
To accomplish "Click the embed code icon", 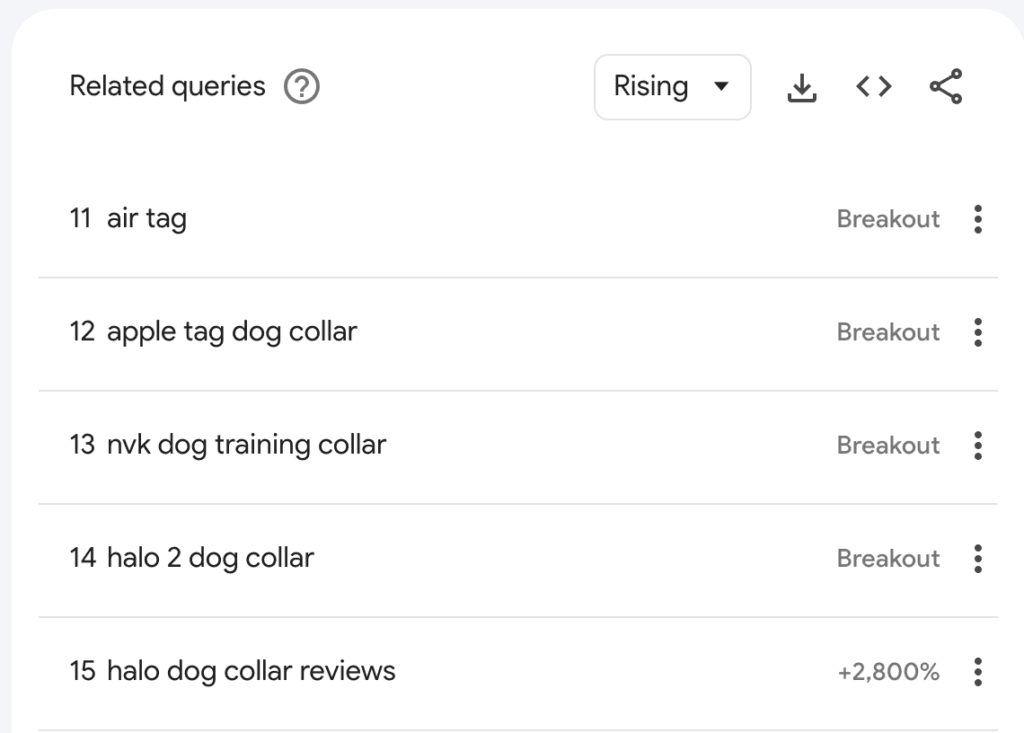I will click(872, 87).
